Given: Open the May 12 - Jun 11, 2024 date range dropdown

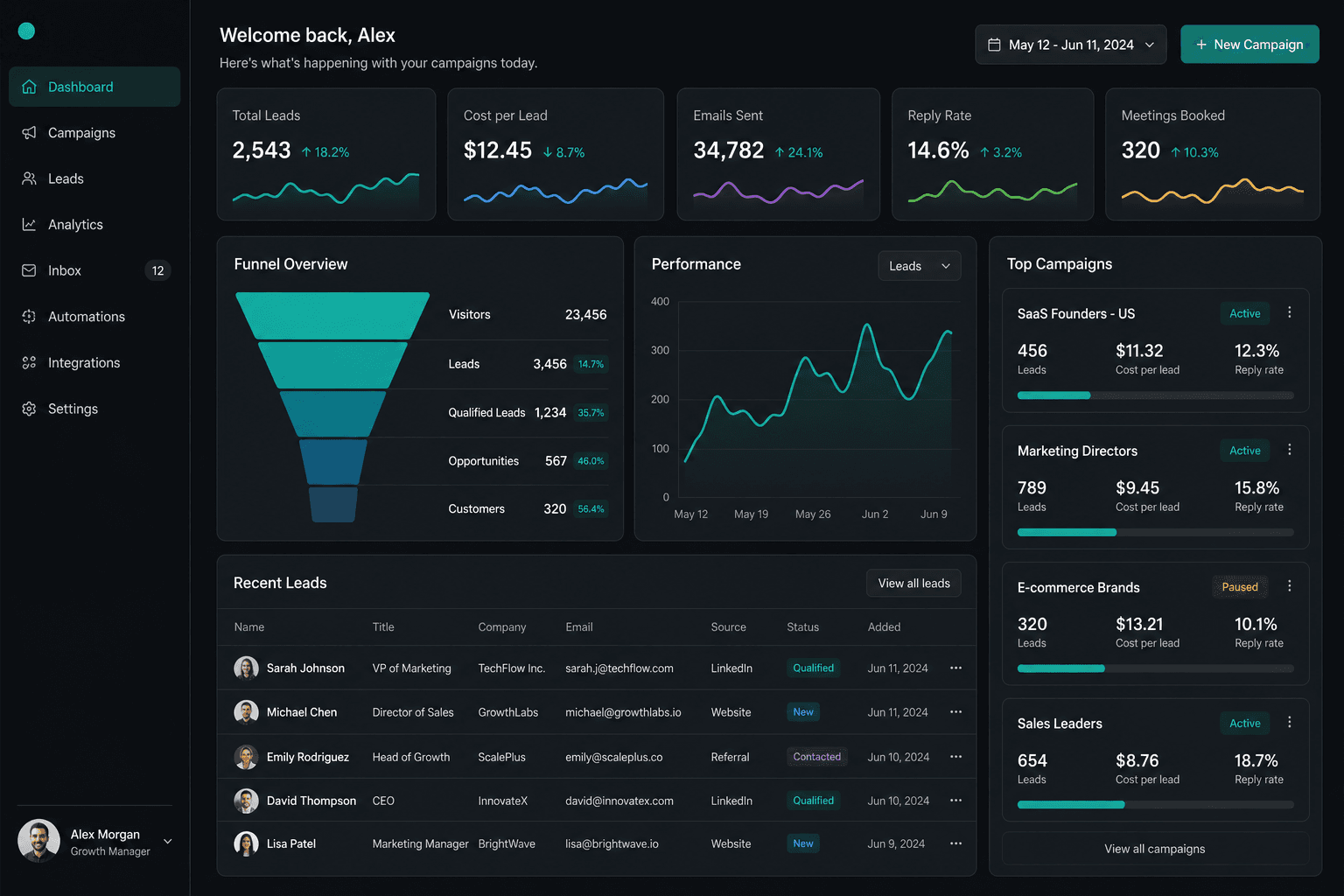Looking at the screenshot, I should pos(1070,45).
